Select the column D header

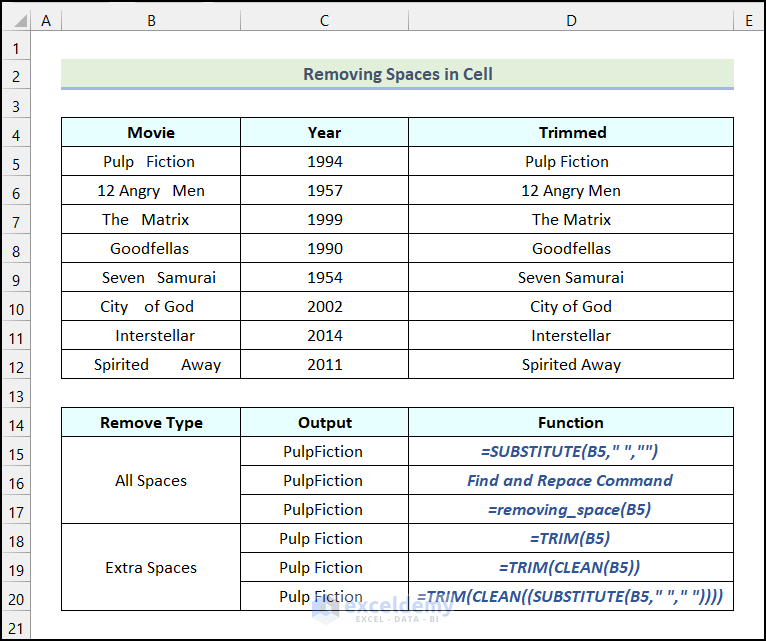pos(570,20)
